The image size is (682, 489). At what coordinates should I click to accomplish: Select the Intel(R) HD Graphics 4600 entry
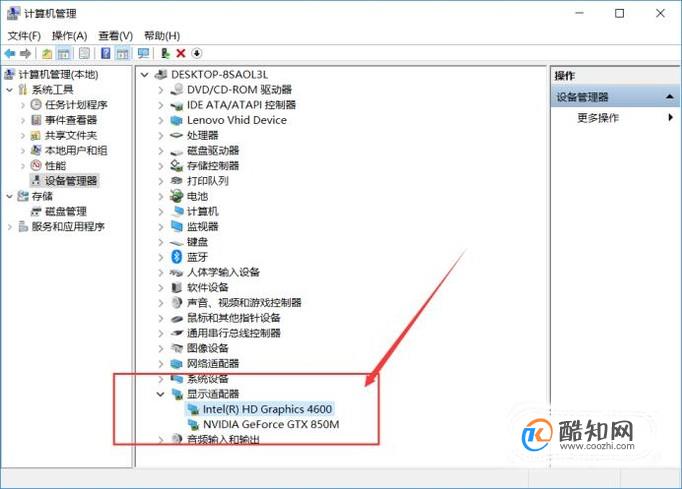(267, 409)
